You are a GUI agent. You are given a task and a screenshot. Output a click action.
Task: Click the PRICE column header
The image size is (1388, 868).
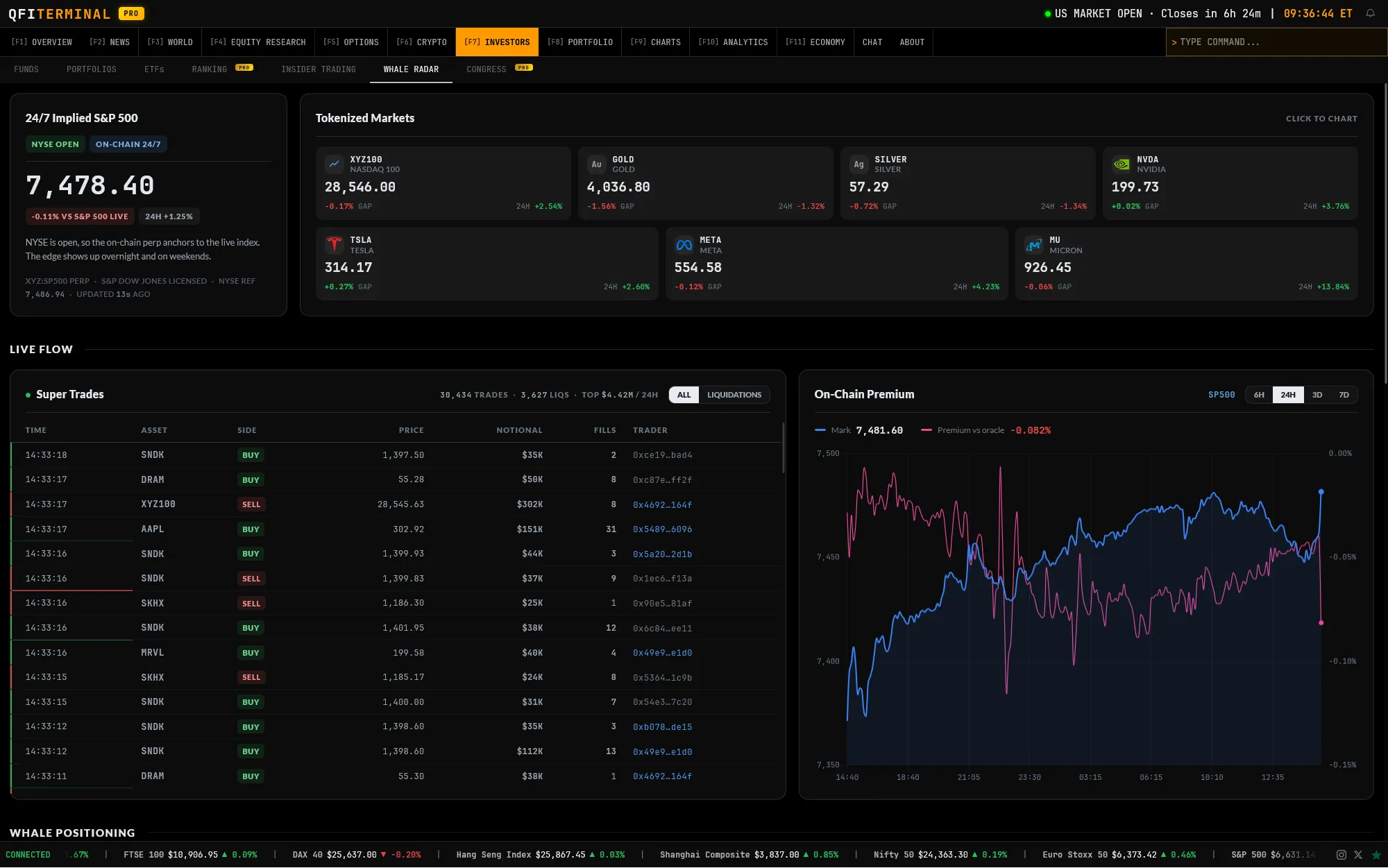[x=411, y=431]
